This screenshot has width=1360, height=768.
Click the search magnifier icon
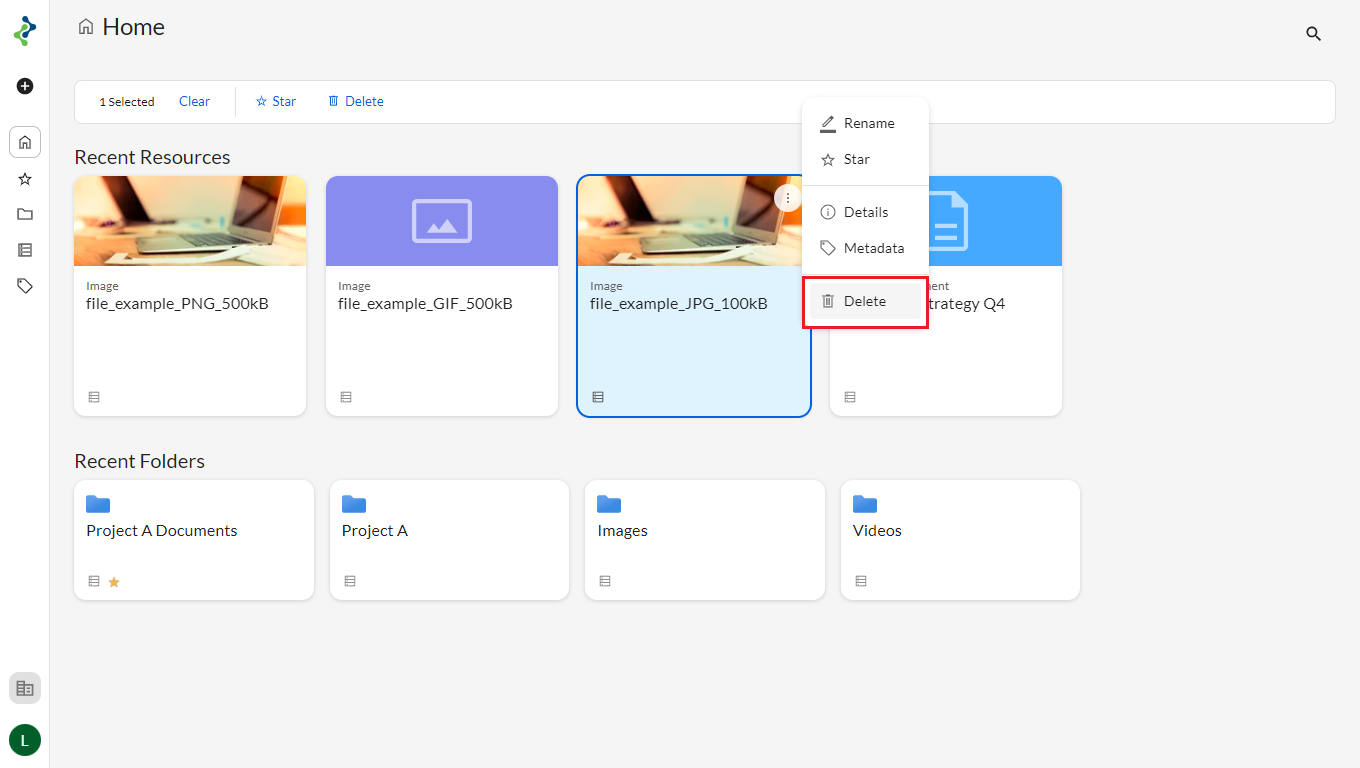[1313, 34]
